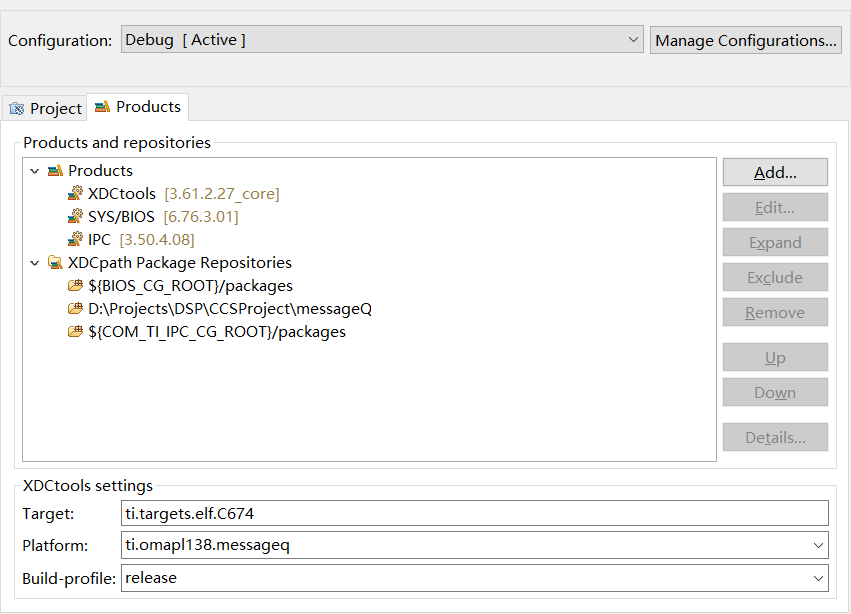This screenshot has height=614, width=851.
Task: Click the XDCtools product gear icon
Action: [x=76, y=194]
